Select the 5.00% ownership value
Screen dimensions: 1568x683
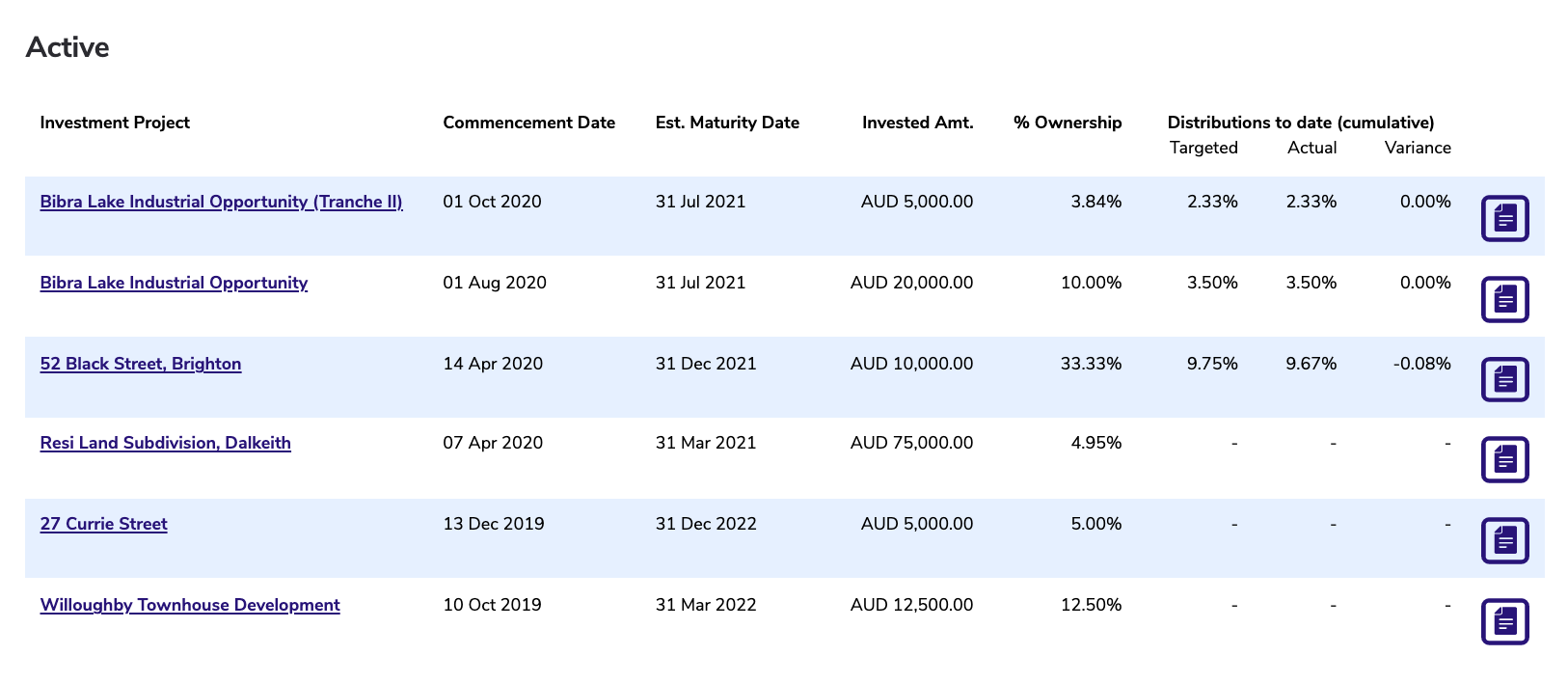(x=1096, y=524)
